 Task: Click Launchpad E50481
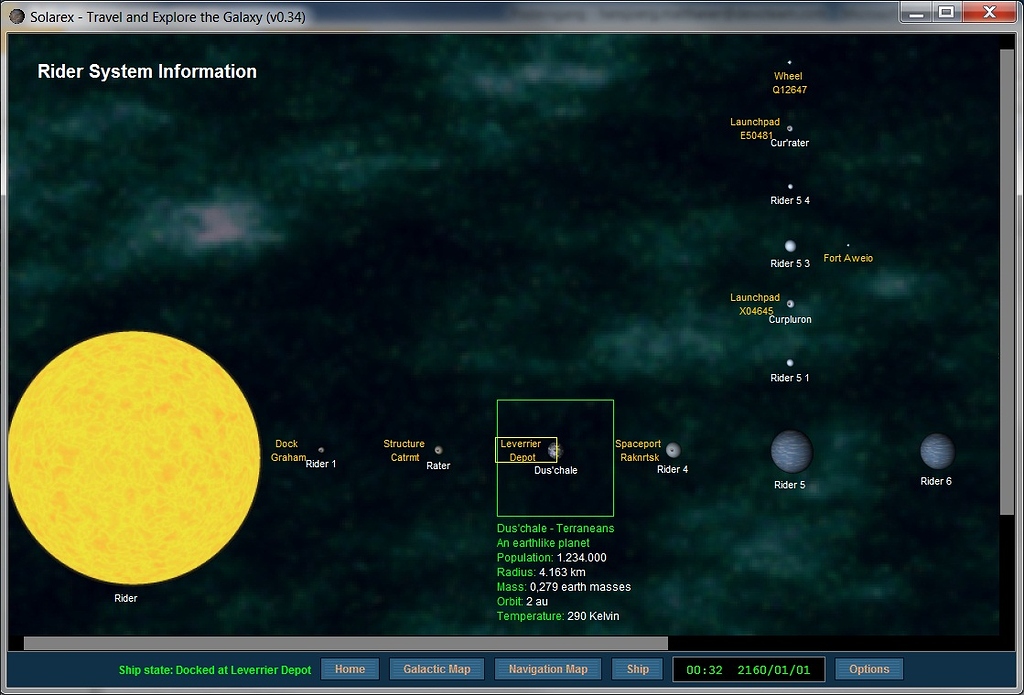755,128
